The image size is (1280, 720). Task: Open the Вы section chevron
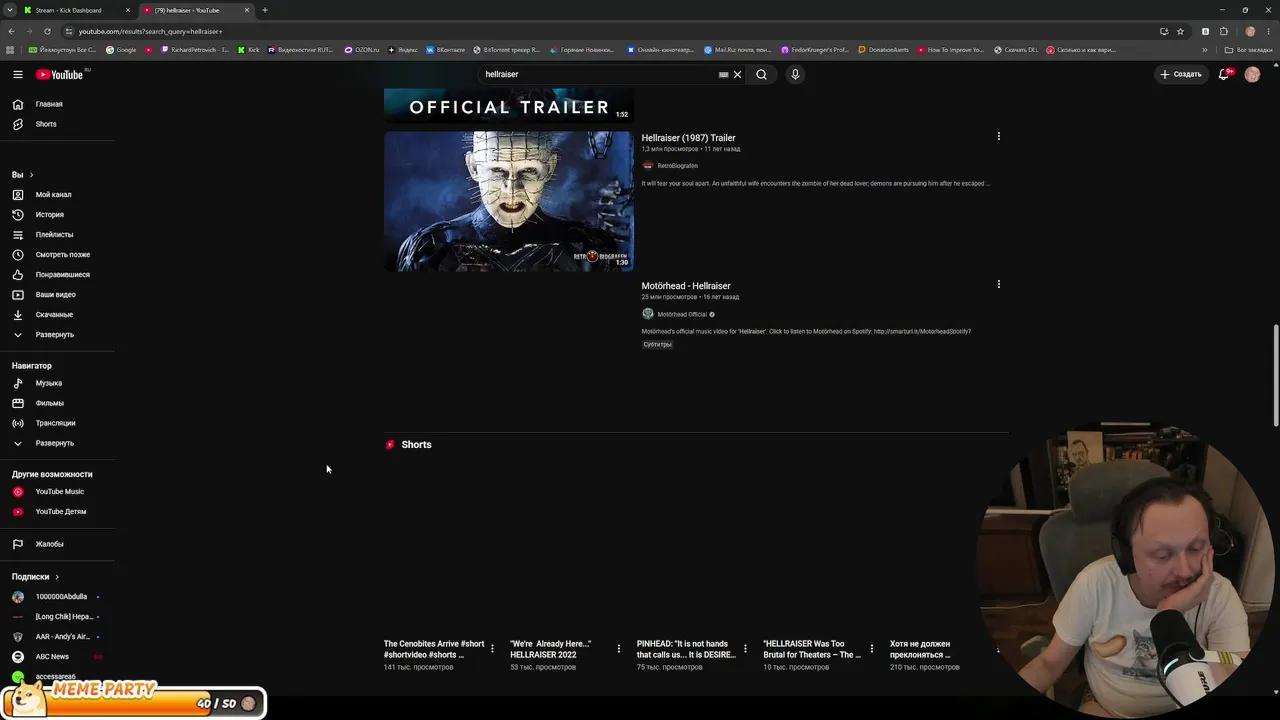click(31, 175)
